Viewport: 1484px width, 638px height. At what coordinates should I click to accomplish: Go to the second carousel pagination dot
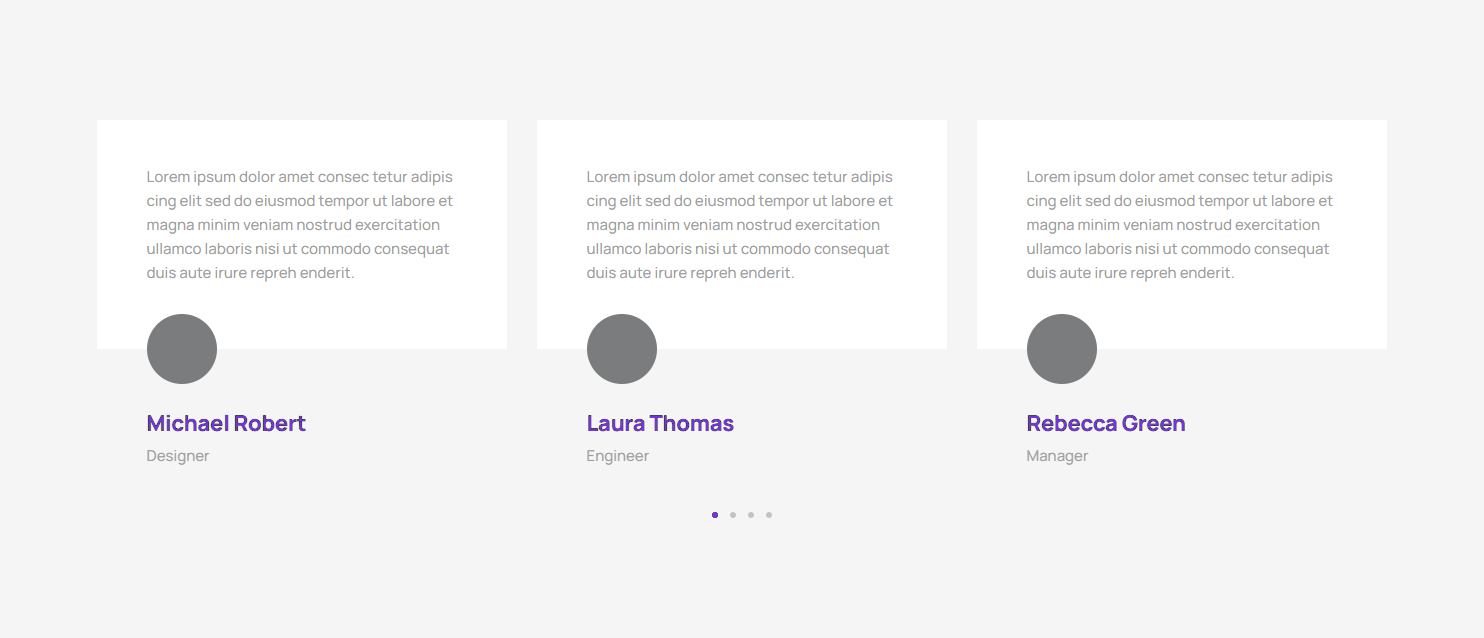pos(733,515)
